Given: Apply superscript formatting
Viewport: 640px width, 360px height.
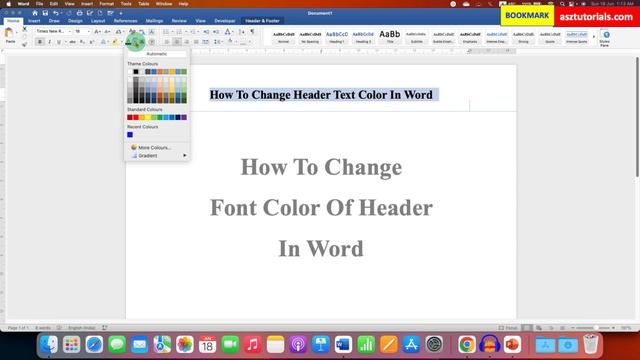Looking at the screenshot, I should (92, 42).
